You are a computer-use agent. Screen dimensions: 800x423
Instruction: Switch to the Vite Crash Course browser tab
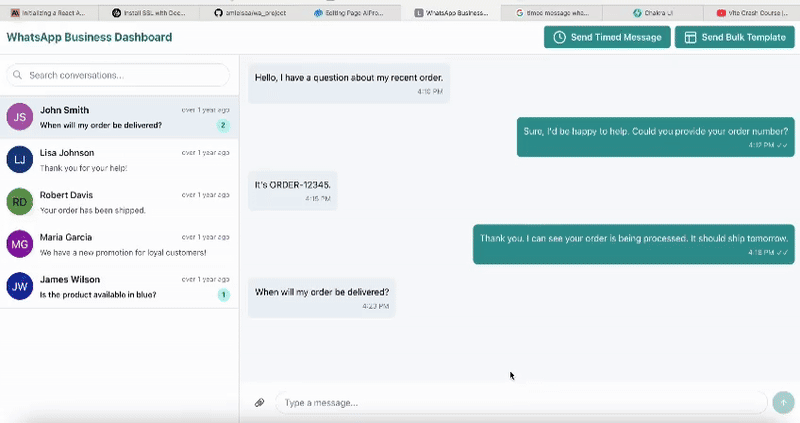tap(752, 13)
